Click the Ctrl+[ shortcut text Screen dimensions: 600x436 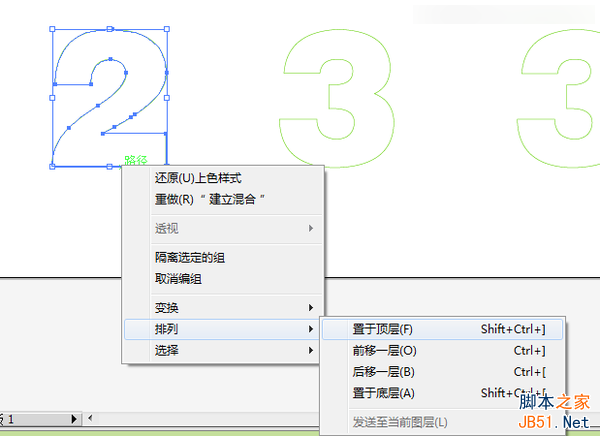point(530,372)
